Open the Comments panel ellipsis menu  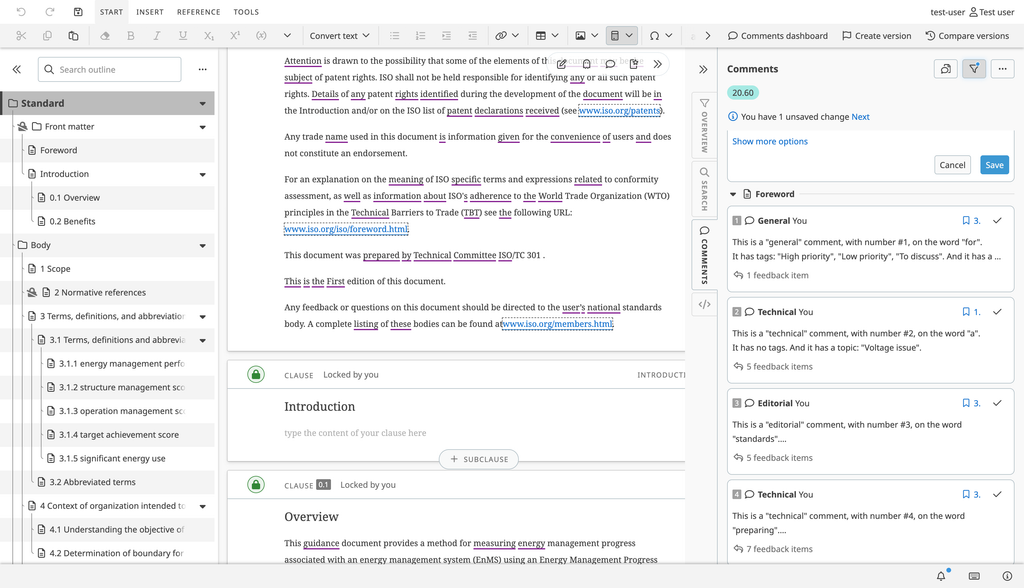[1002, 69]
